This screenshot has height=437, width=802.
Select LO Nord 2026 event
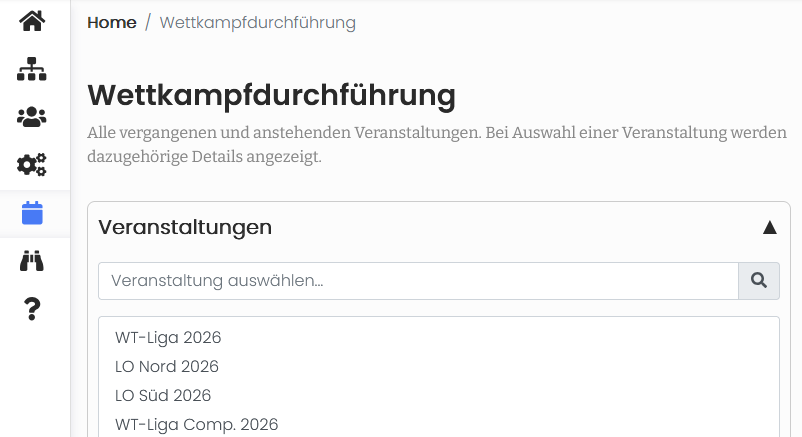coord(167,366)
